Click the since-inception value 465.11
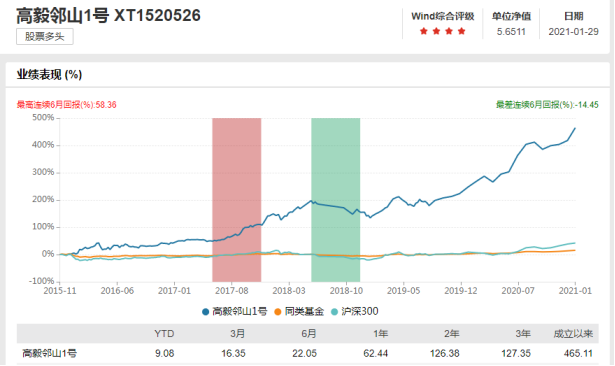 click(578, 353)
